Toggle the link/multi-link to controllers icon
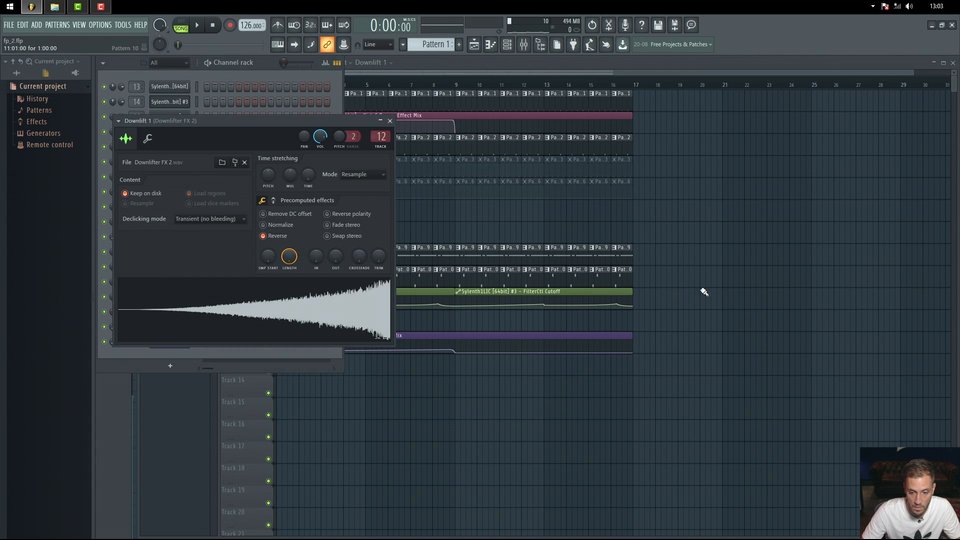960x540 pixels. [x=327, y=44]
